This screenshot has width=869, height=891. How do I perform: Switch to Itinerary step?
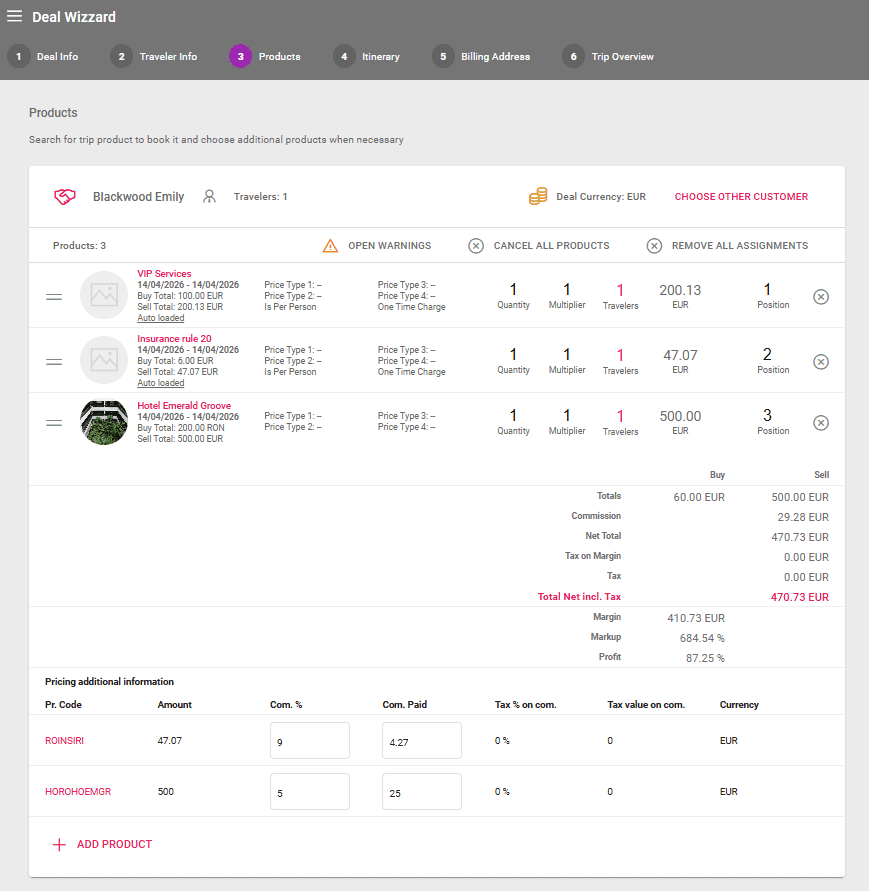tap(367, 57)
